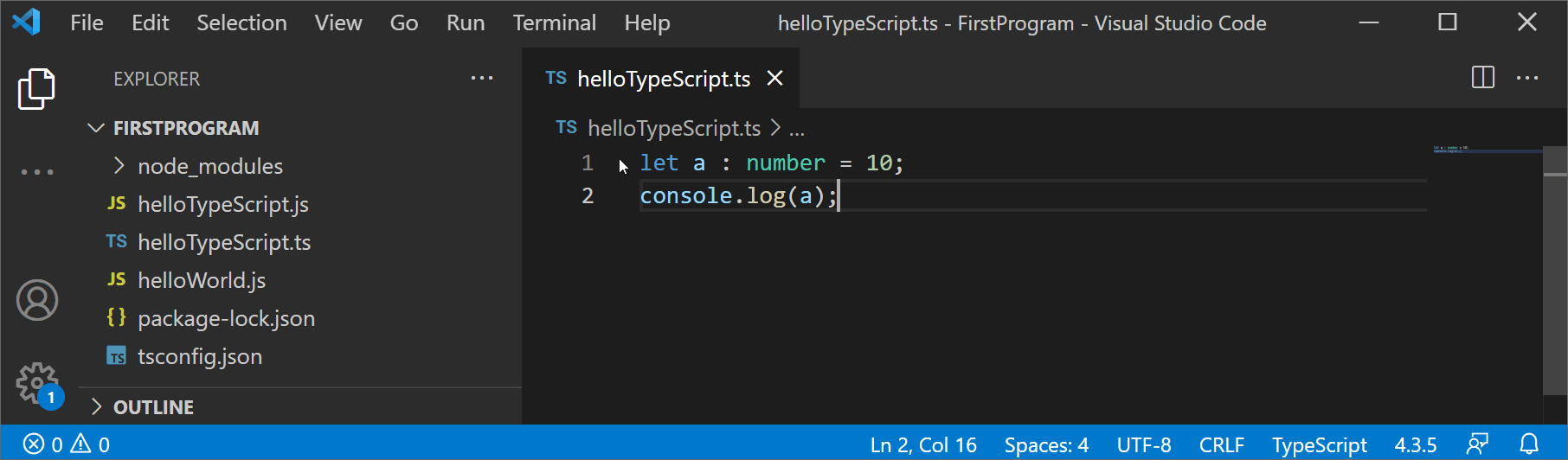Screen dimensions: 1568x460
Task: Open the Go menu
Action: (x=404, y=22)
